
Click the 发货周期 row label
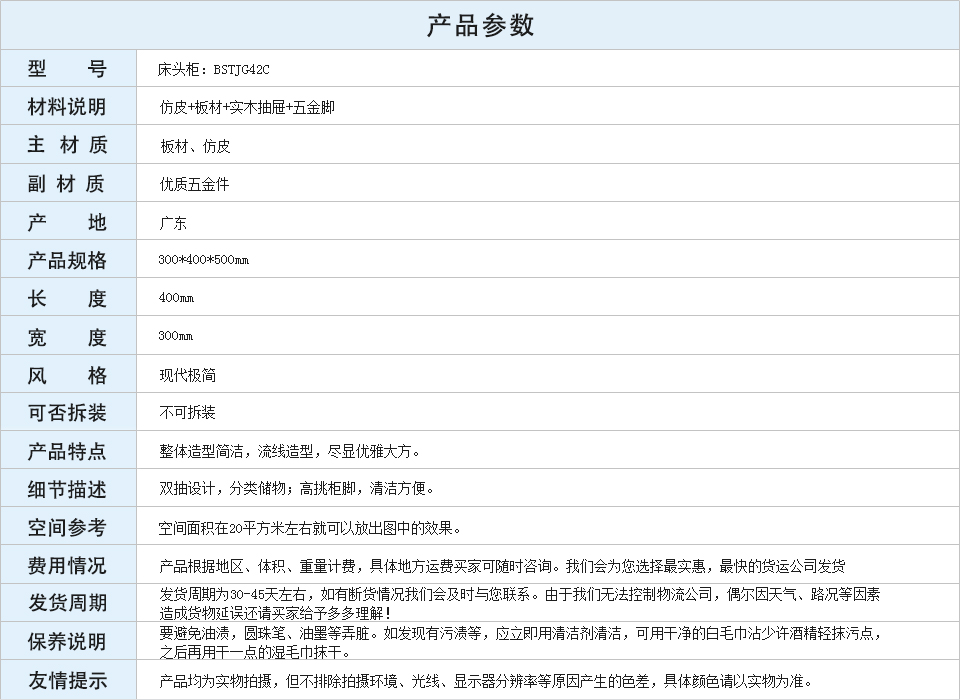click(x=67, y=603)
